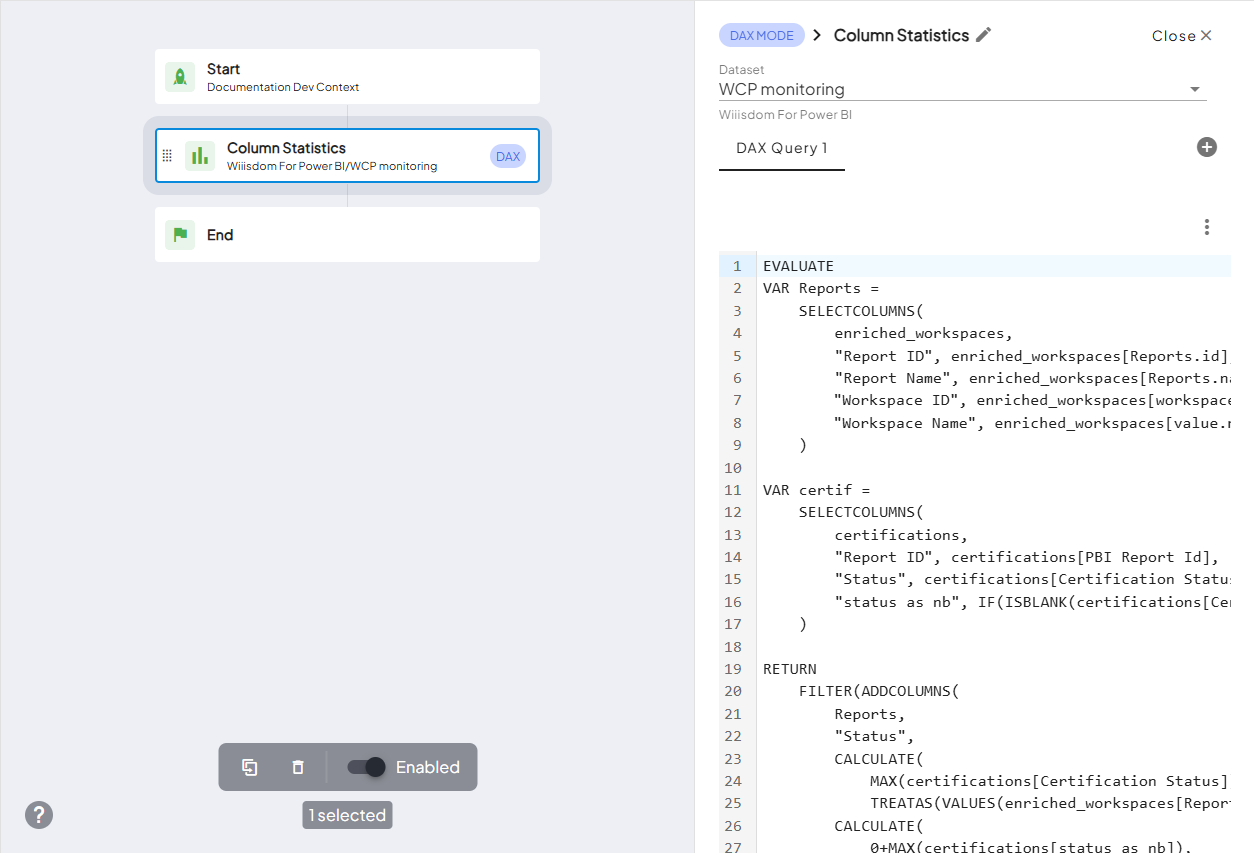Select the Start node card
1254x855 pixels.
click(x=347, y=77)
